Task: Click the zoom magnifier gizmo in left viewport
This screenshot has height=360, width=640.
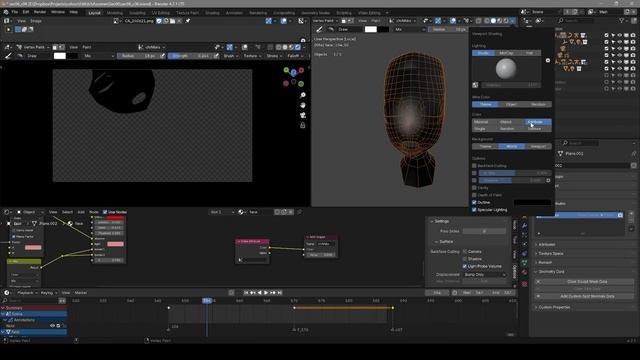Action: pos(302,95)
